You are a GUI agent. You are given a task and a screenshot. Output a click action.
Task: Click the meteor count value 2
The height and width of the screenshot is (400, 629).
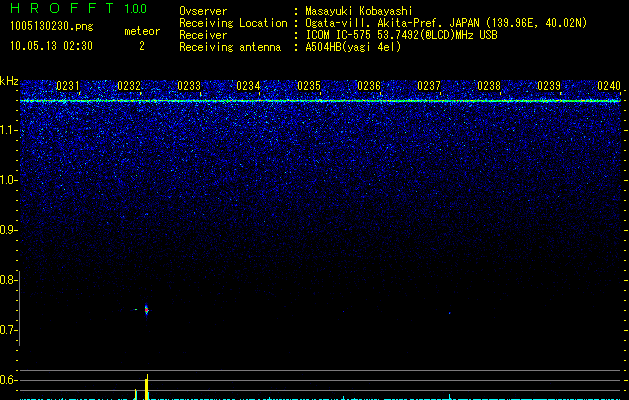(142, 46)
